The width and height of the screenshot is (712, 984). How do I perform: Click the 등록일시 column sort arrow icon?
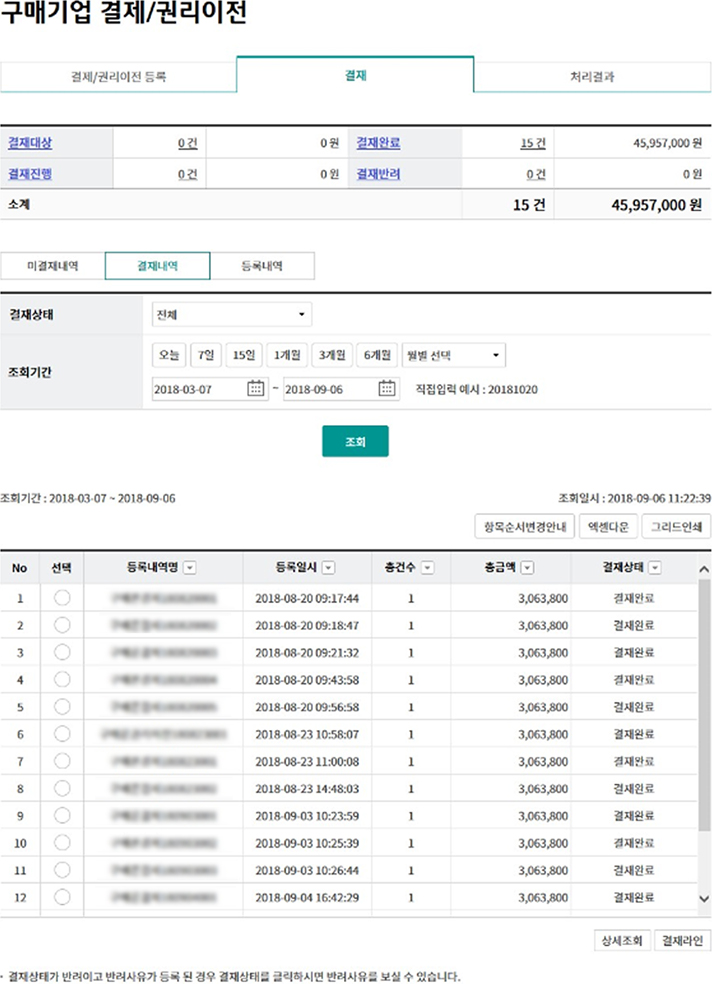[328, 568]
